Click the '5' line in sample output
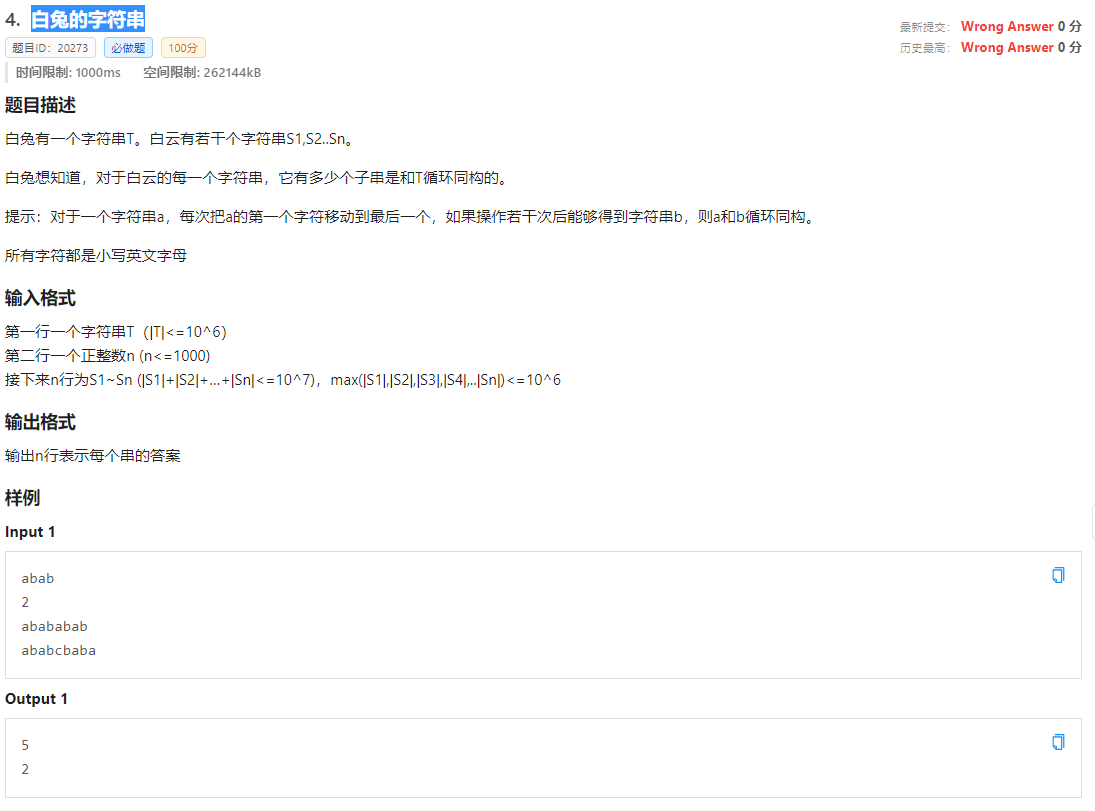 [25, 745]
